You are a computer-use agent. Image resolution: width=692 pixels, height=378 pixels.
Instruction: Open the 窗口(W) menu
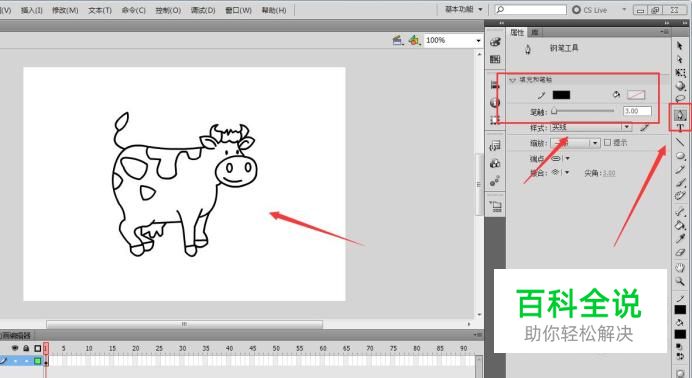238,10
